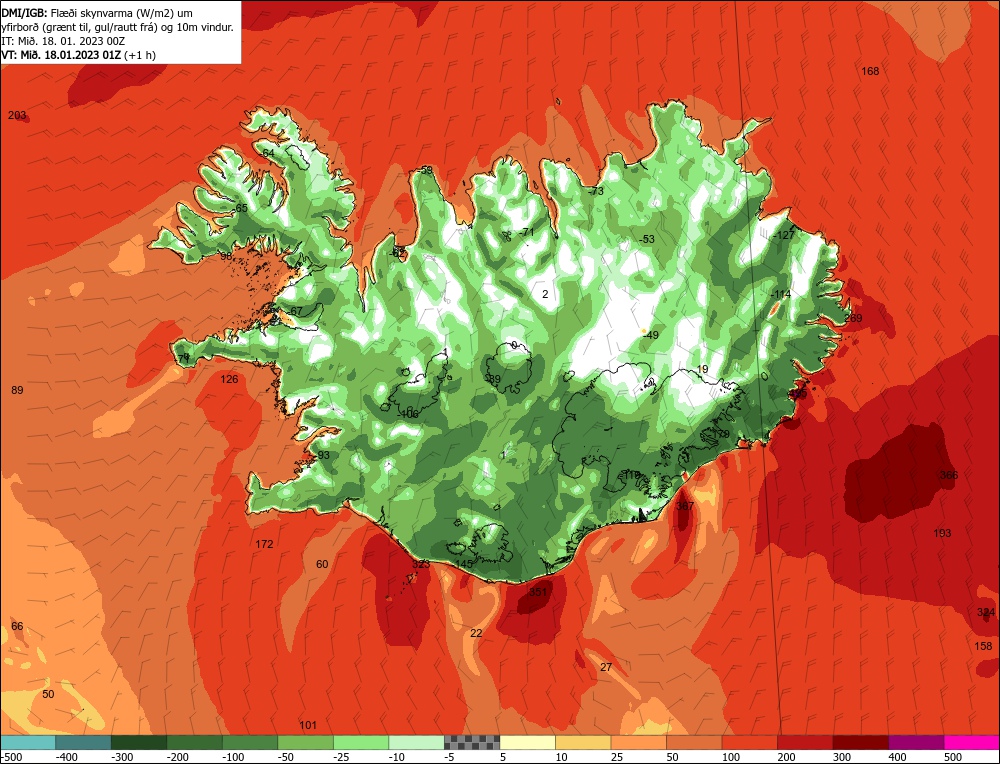
Task: Select the checkered -5 to 5 legend swatch
Action: click(x=472, y=742)
